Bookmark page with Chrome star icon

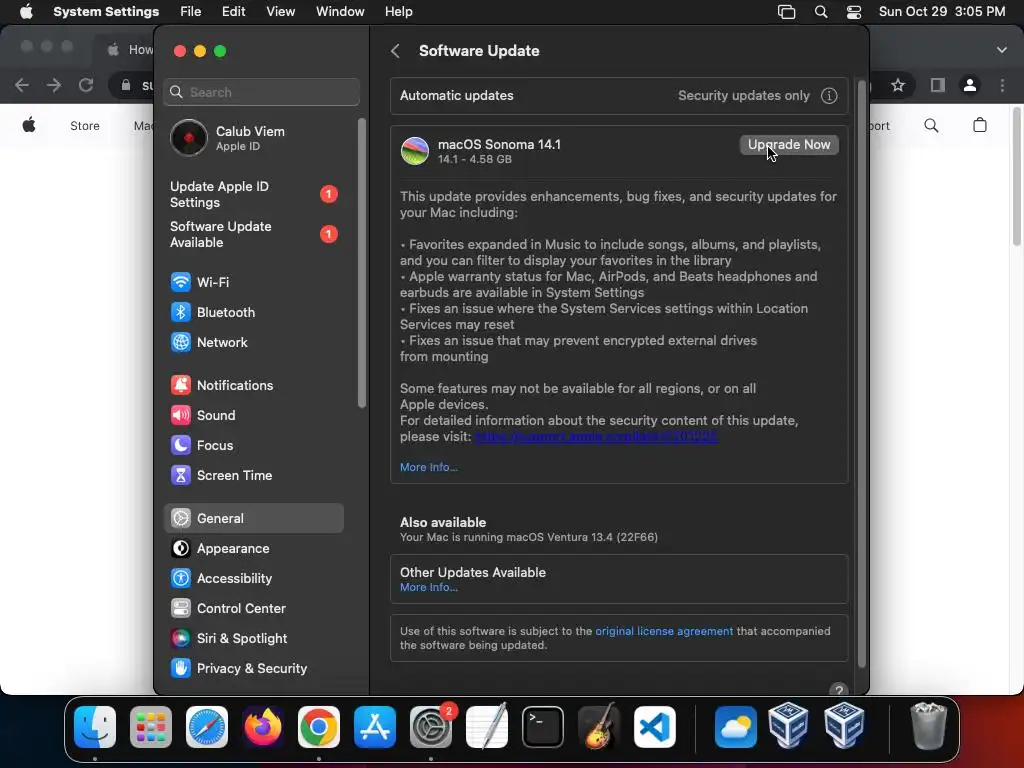(x=898, y=85)
